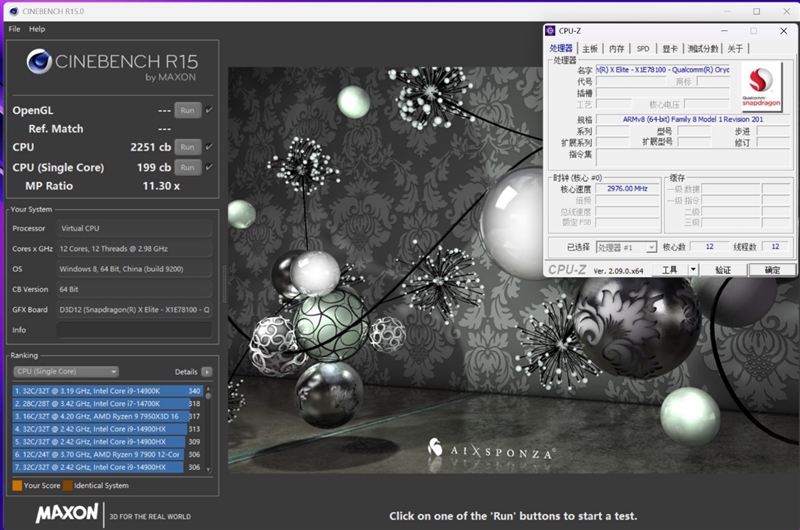Run the CPU benchmark
This screenshot has width=800, height=530.
click(187, 147)
